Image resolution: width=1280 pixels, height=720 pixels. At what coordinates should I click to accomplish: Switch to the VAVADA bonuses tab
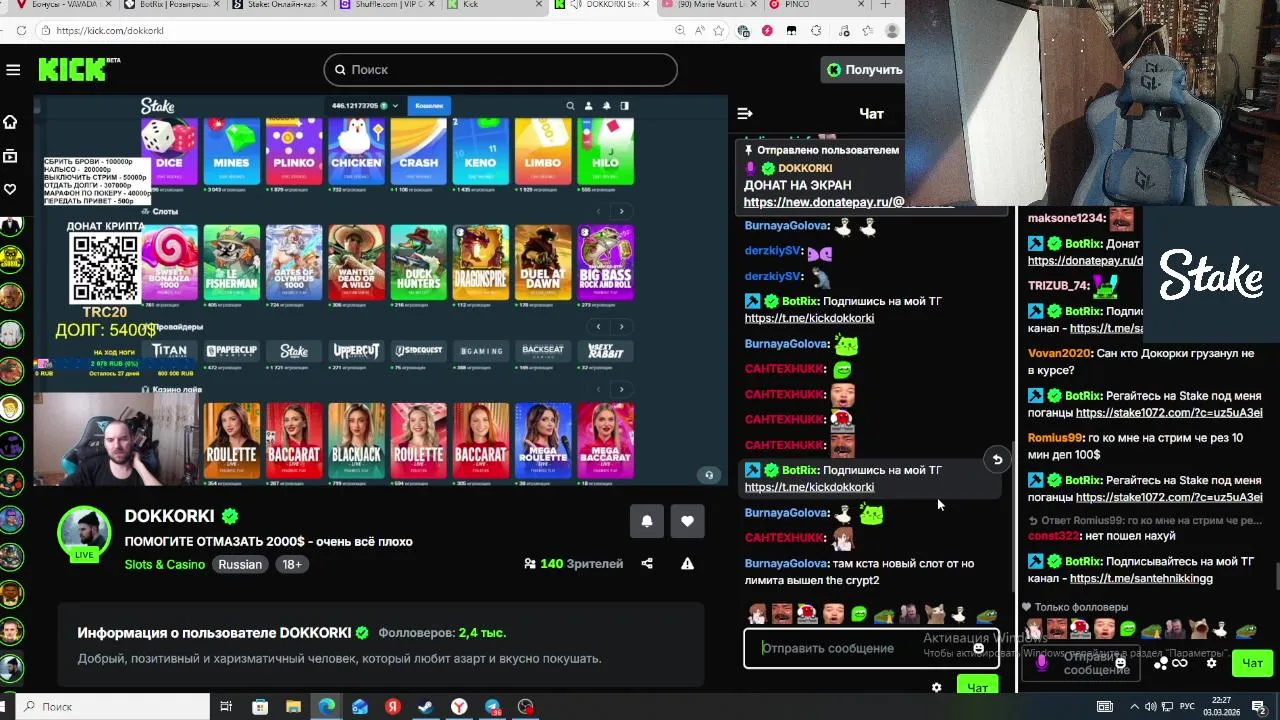(x=62, y=5)
